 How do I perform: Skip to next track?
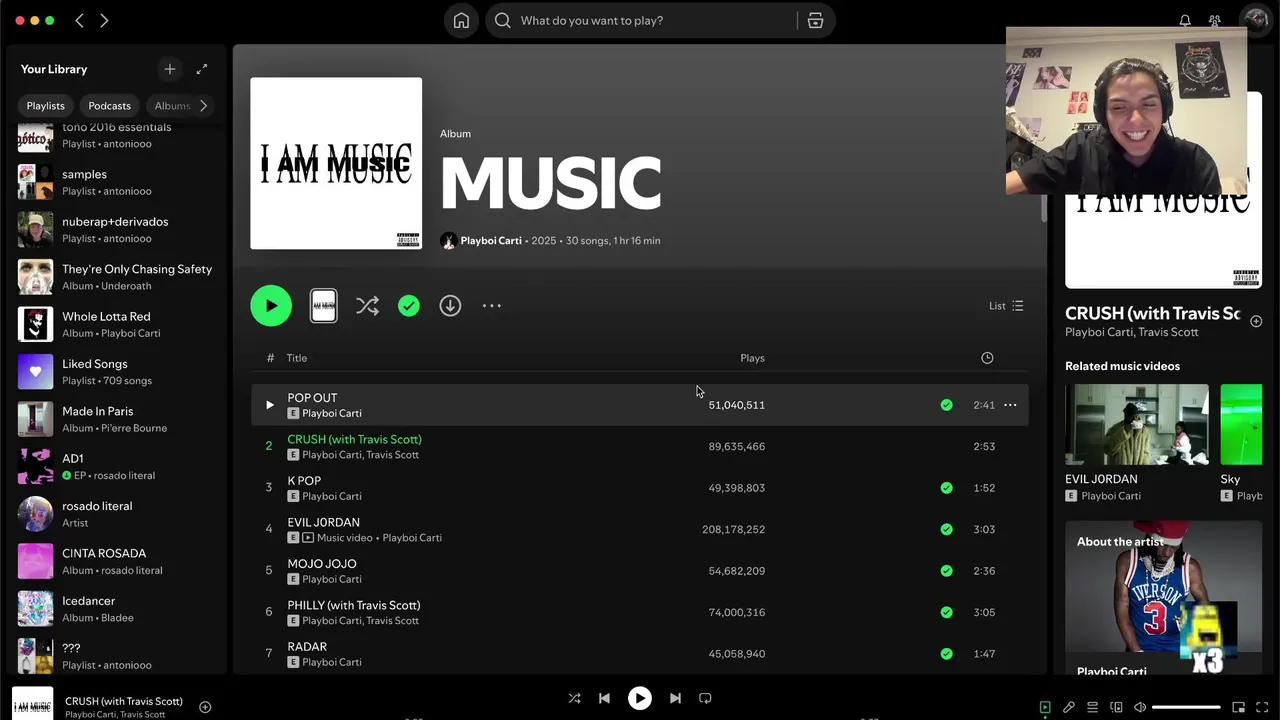675,698
